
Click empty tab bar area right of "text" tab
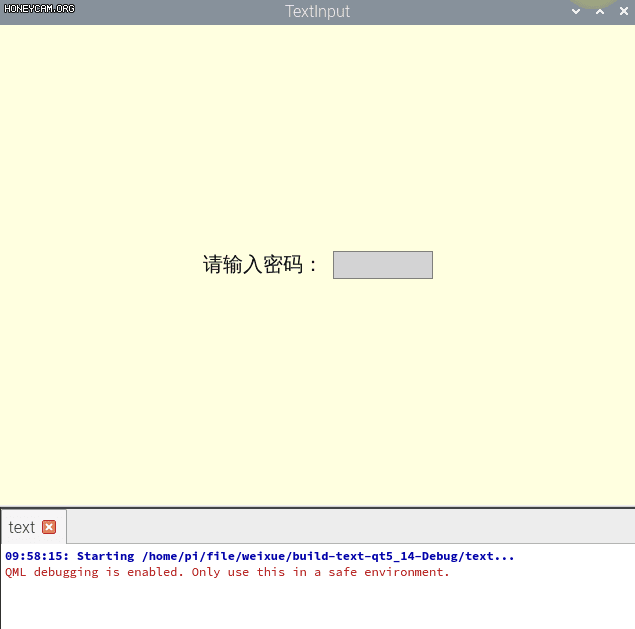pyautogui.click(x=350, y=527)
